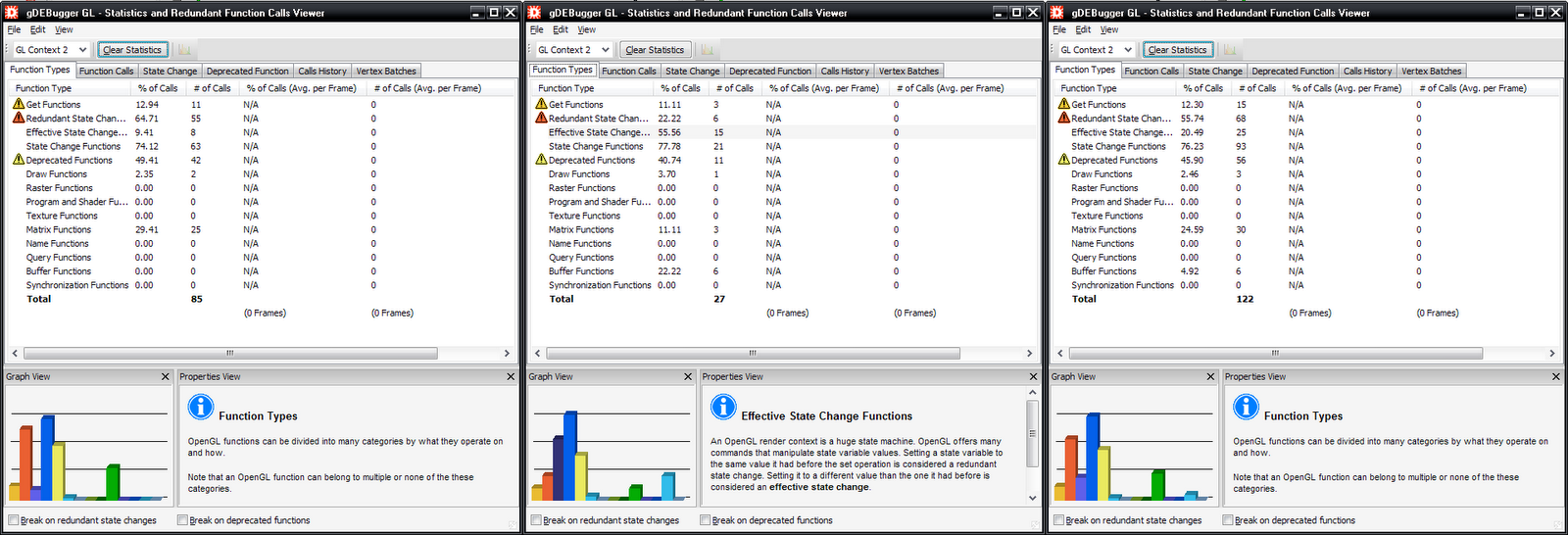Click Deprecated Functions warning icon in right window
The image size is (1568, 535).
click(x=1063, y=160)
